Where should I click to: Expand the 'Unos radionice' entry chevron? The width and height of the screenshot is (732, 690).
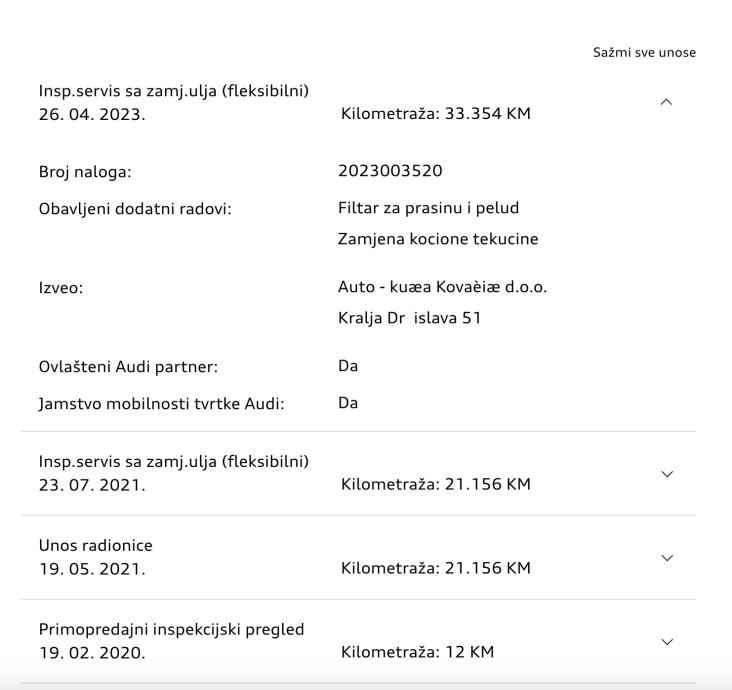[x=668, y=558]
